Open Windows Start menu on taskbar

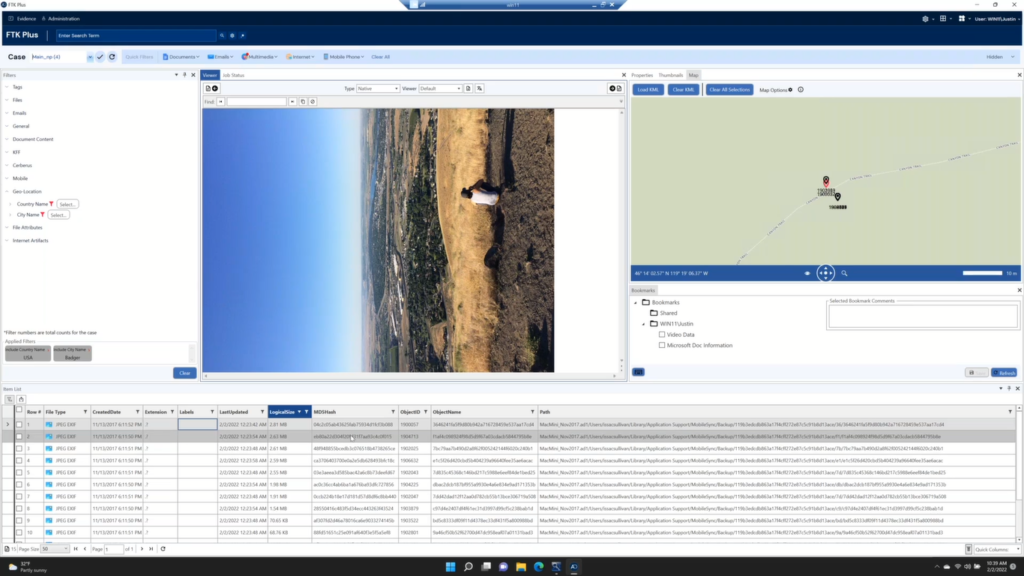pyautogui.click(x=451, y=567)
